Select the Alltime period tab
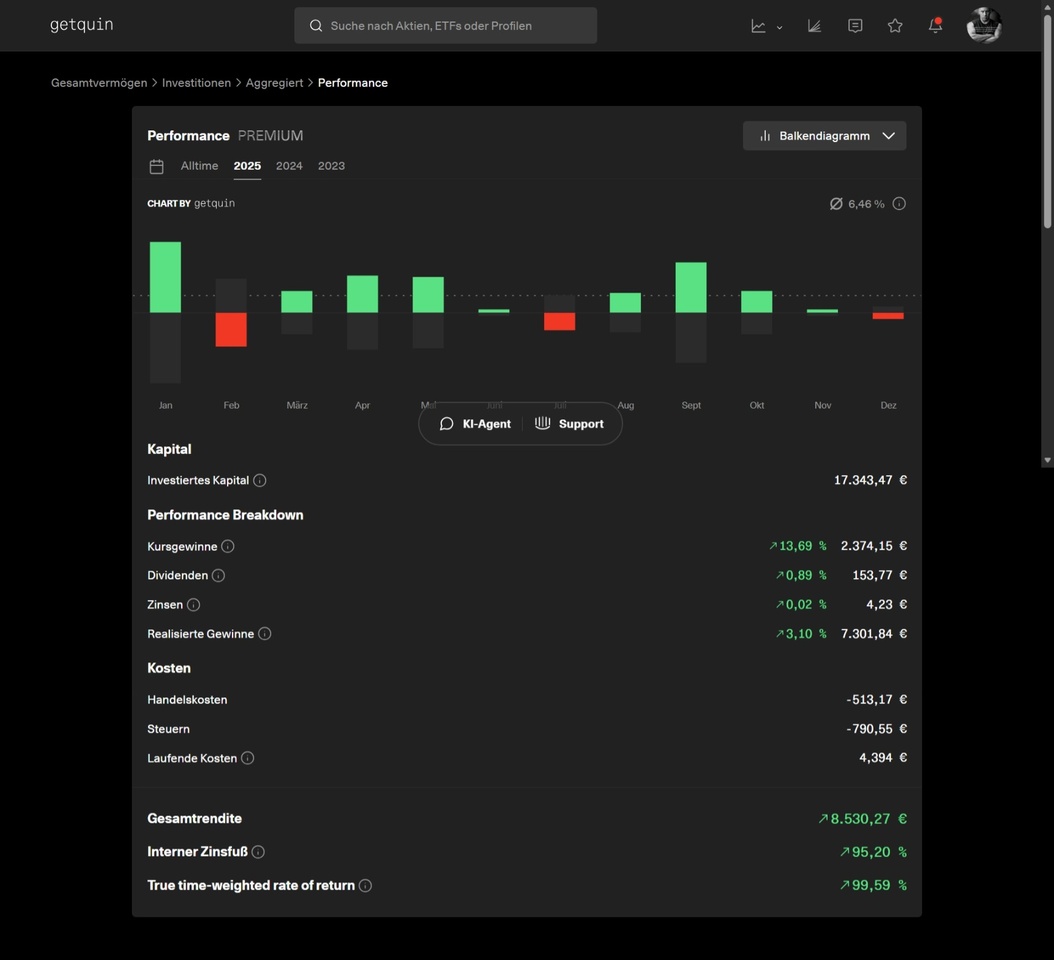The image size is (1054, 960). click(199, 166)
